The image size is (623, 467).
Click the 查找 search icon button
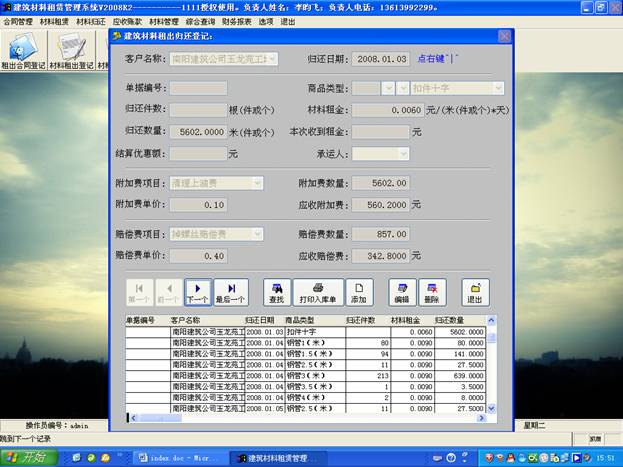277,291
